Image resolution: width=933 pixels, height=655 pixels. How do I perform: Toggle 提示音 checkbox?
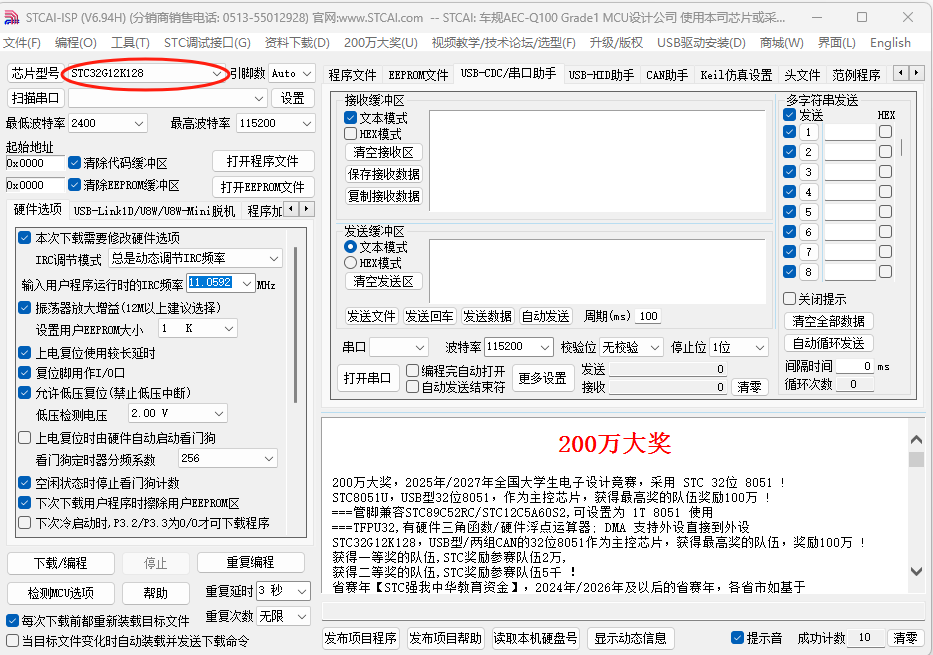tap(737, 638)
